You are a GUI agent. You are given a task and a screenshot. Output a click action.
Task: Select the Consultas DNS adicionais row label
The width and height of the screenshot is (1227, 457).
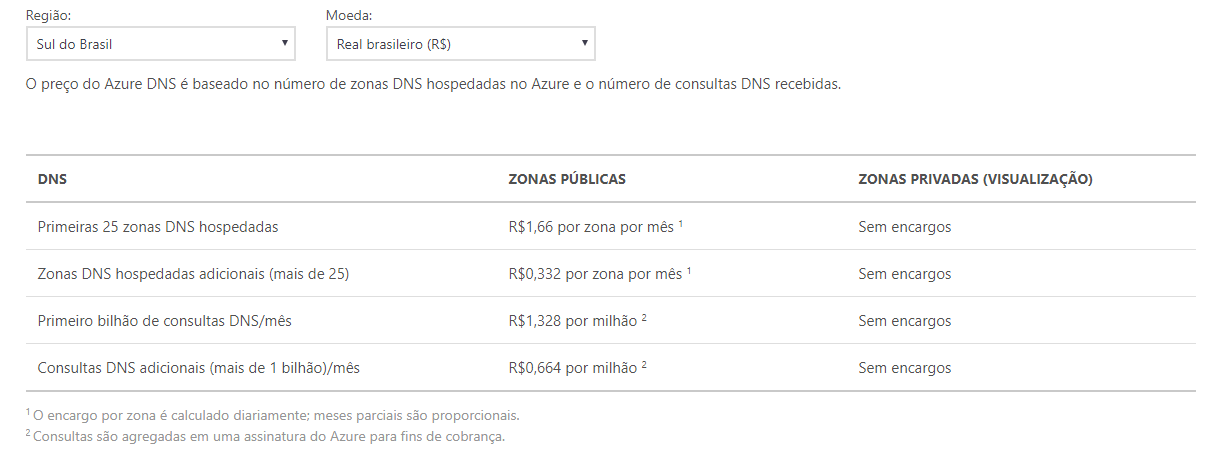[198, 368]
